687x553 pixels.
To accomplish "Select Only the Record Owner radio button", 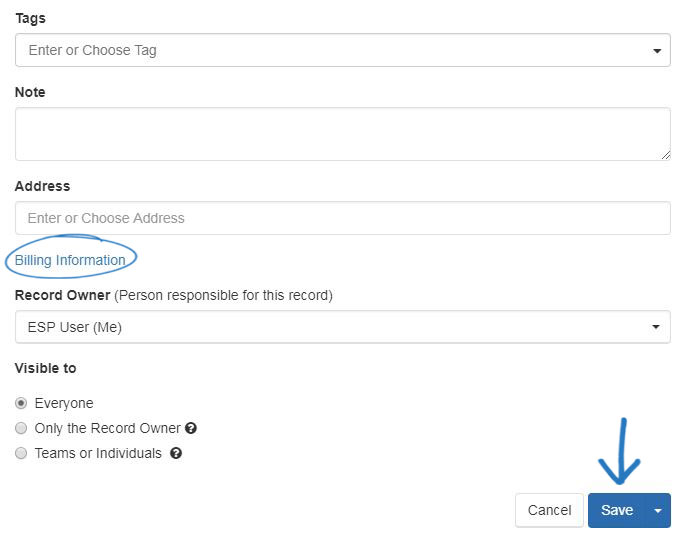I will click(21, 428).
